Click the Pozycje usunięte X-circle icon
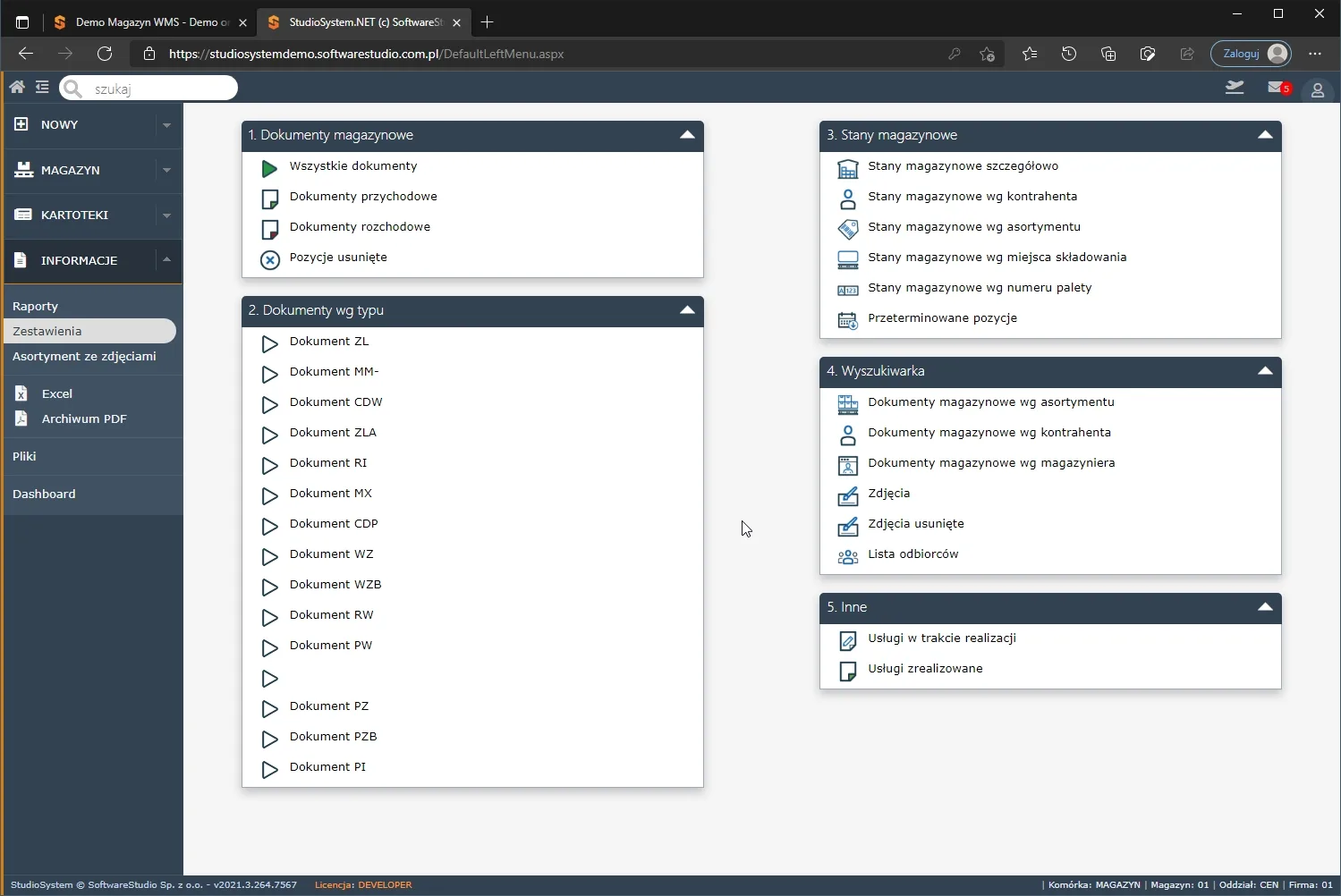The image size is (1341, 896). (269, 259)
